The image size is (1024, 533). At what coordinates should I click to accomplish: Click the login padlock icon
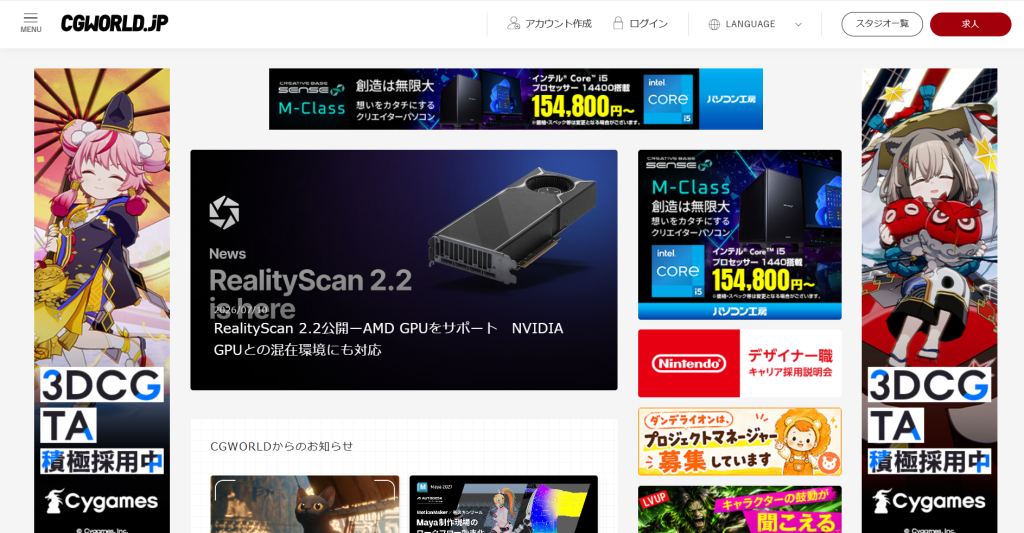click(x=618, y=23)
